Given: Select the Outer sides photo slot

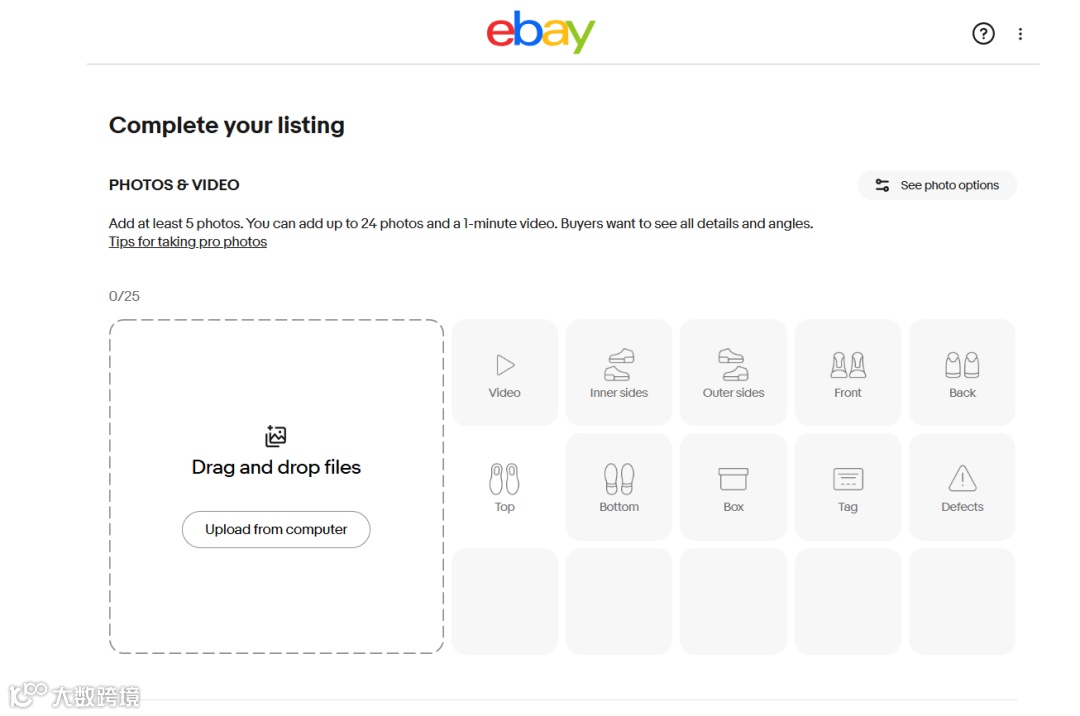Looking at the screenshot, I should click(733, 373).
